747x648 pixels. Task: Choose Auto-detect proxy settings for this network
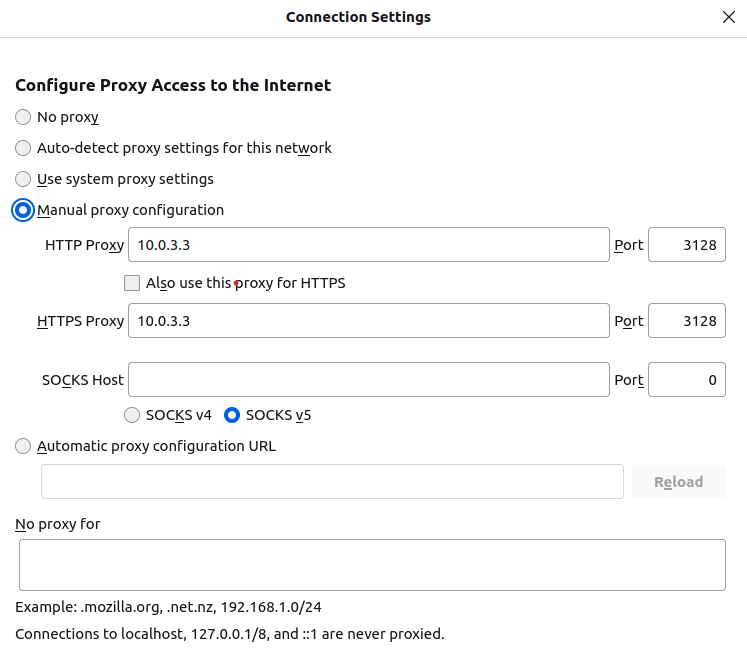pos(23,148)
